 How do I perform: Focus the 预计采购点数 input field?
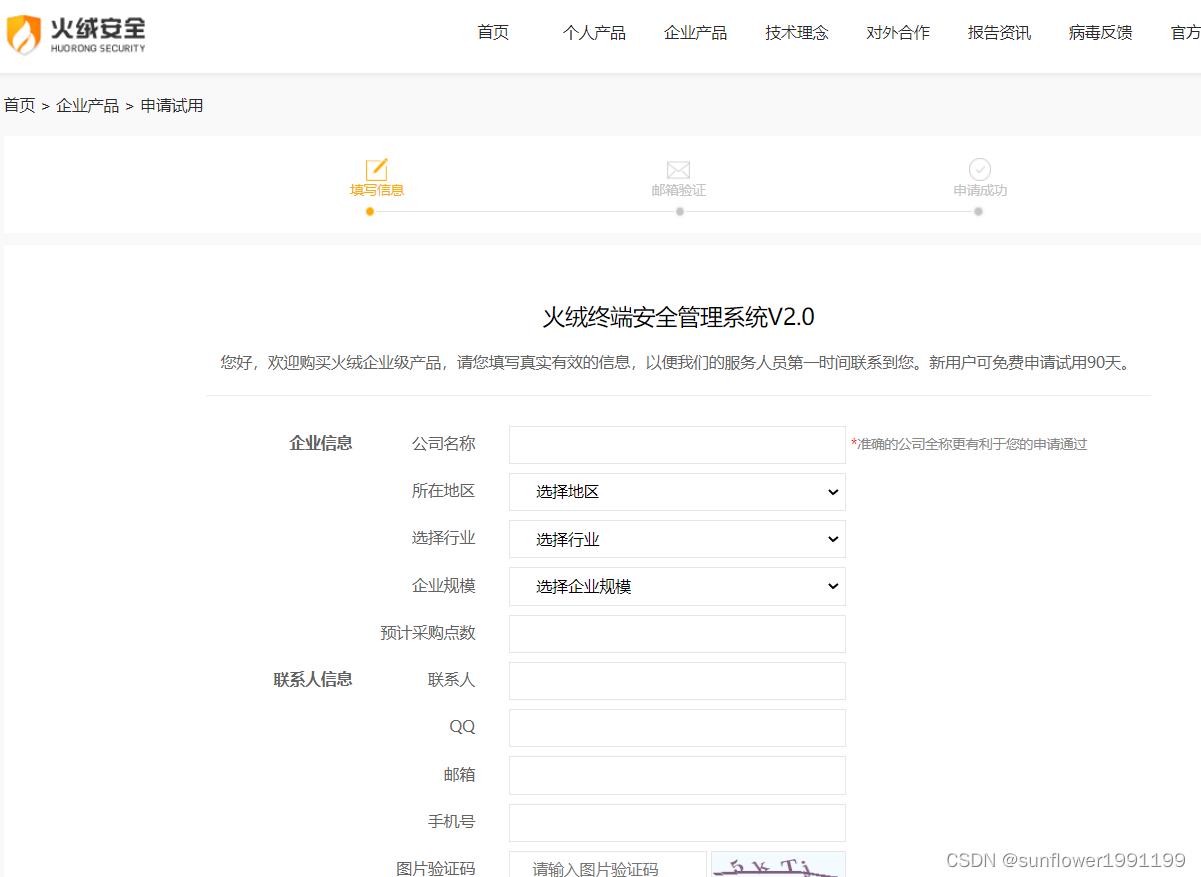677,634
